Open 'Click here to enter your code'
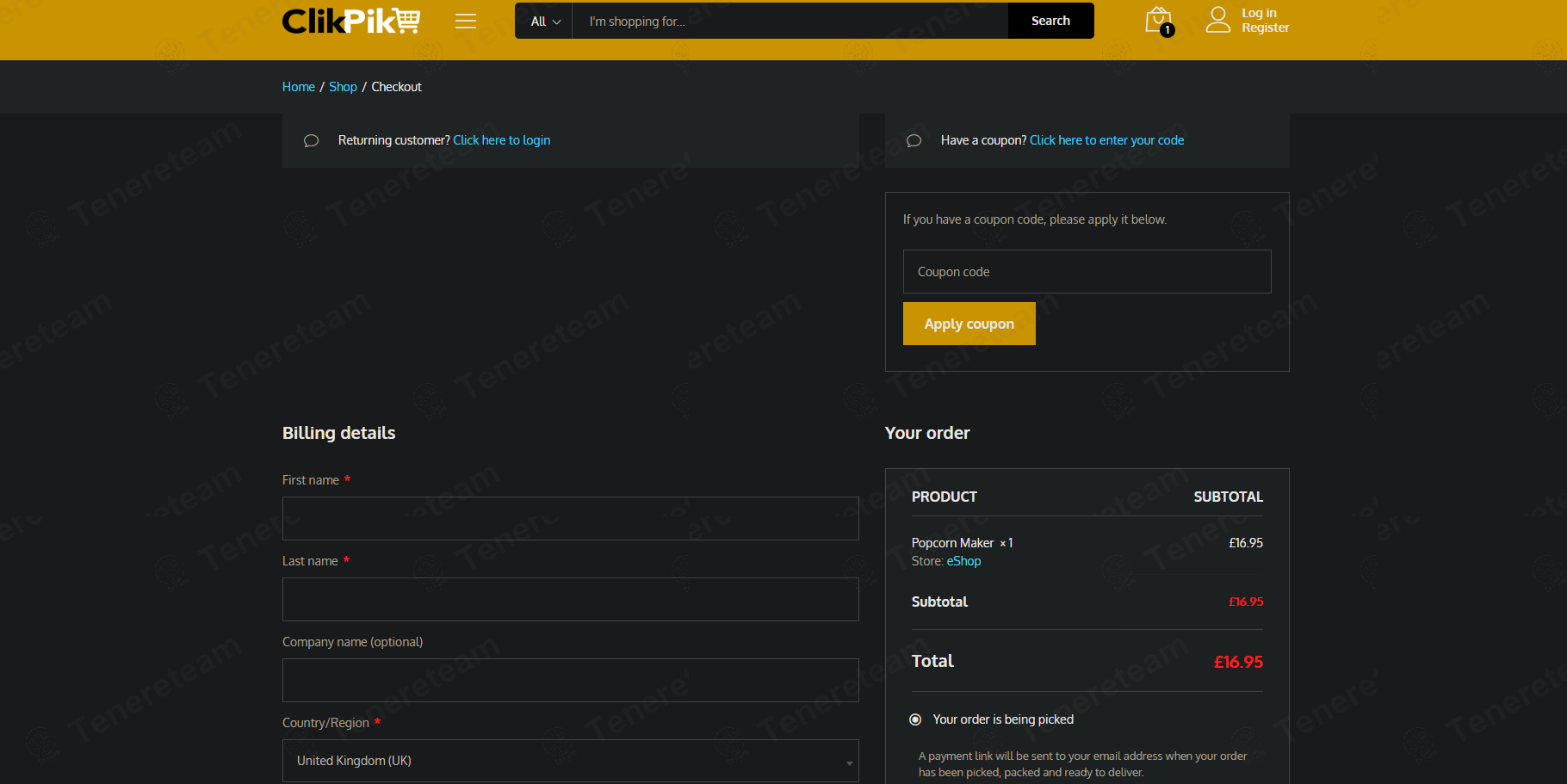Image resolution: width=1567 pixels, height=784 pixels. pyautogui.click(x=1106, y=140)
